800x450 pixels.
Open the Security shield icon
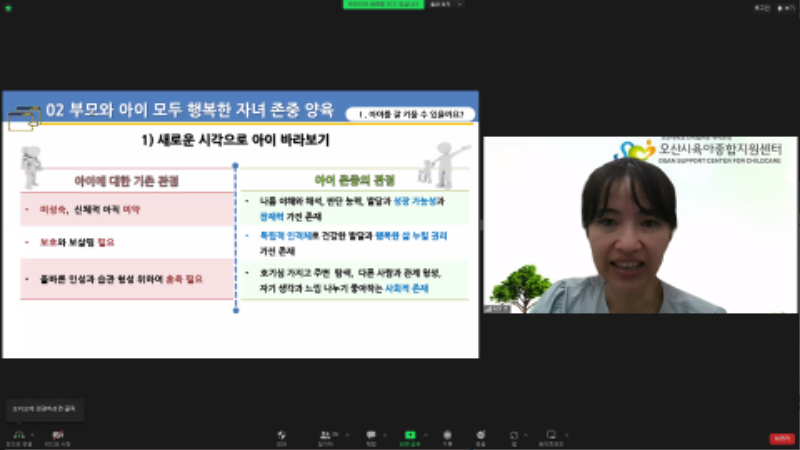tap(282, 436)
